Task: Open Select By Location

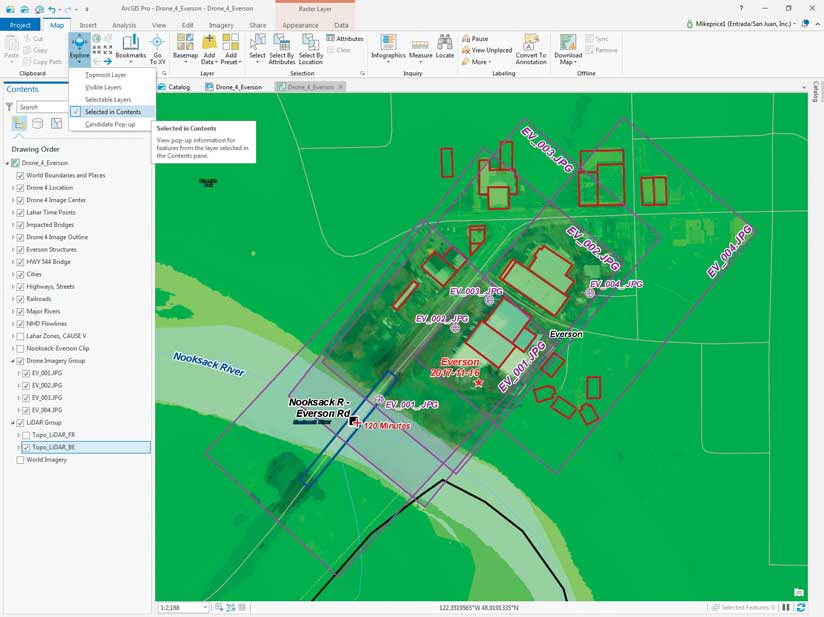Action: 311,49
